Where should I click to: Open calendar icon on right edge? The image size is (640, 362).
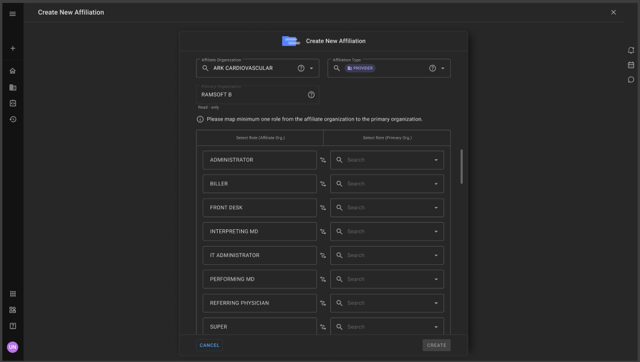tap(631, 65)
